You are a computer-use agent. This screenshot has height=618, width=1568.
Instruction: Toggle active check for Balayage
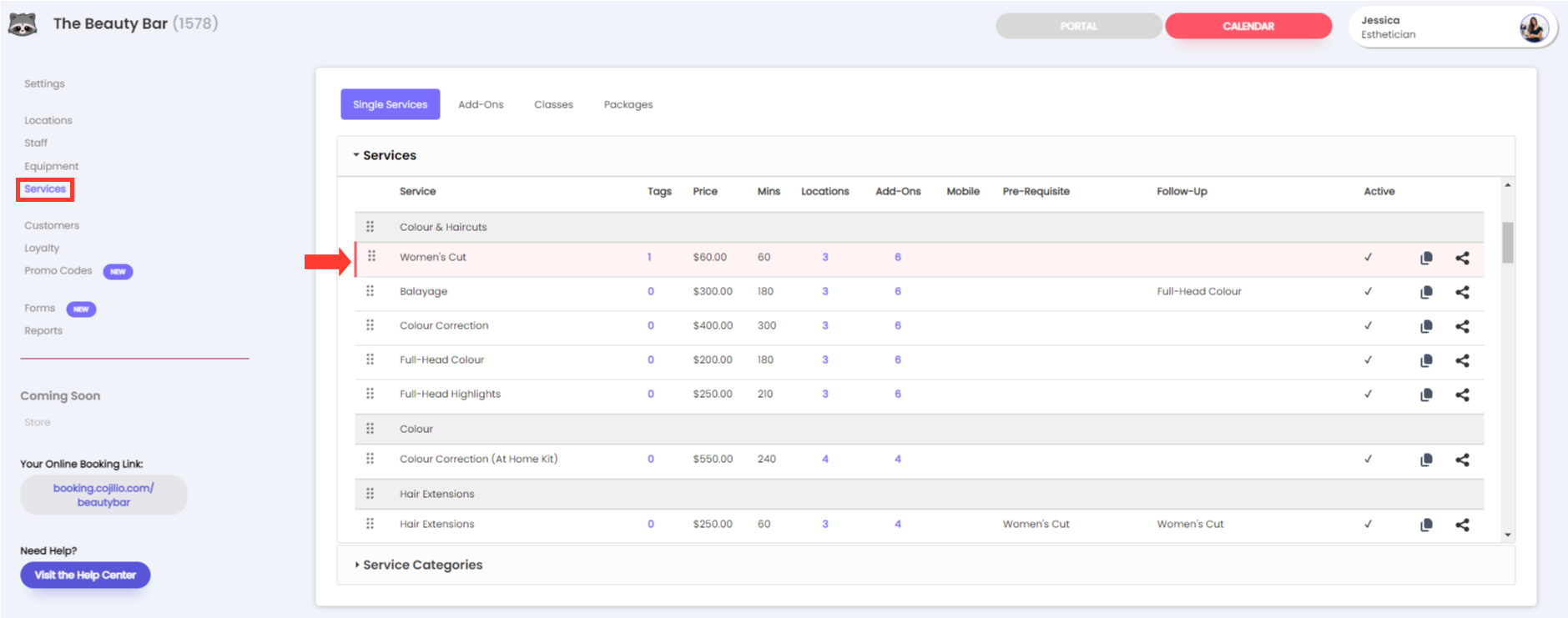[x=1368, y=291]
